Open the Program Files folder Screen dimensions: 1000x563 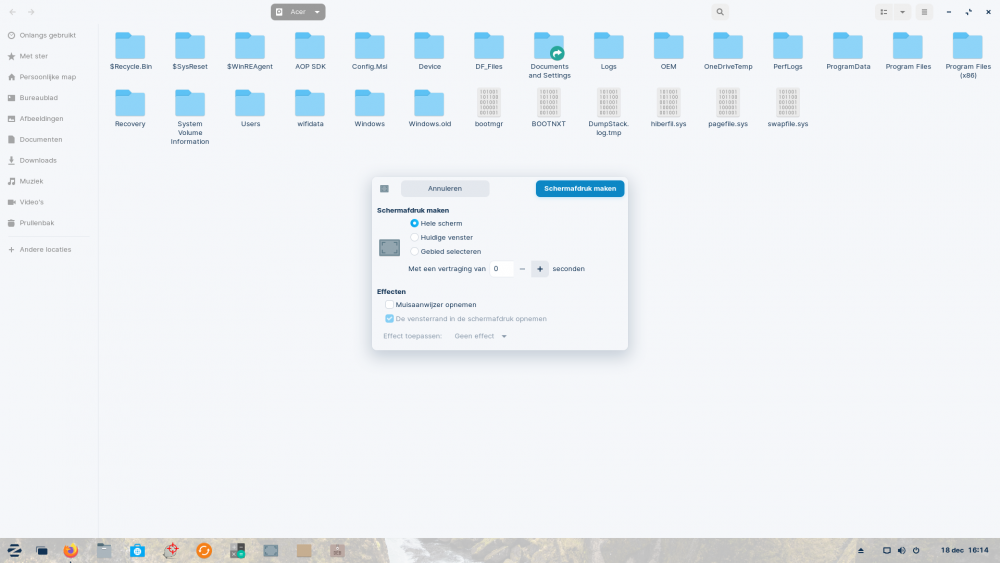pyautogui.click(x=908, y=51)
